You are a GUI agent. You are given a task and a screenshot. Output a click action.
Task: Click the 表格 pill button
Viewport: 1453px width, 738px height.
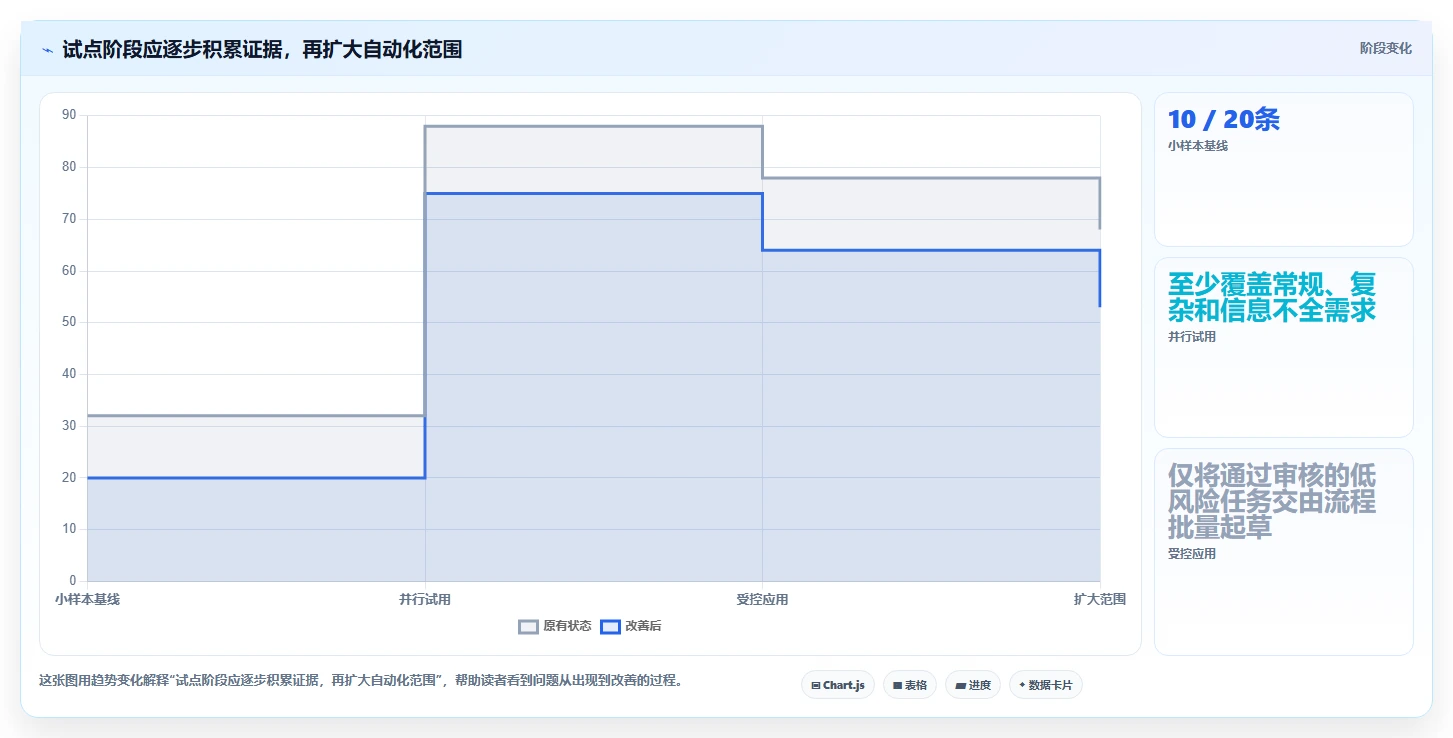(x=910, y=685)
